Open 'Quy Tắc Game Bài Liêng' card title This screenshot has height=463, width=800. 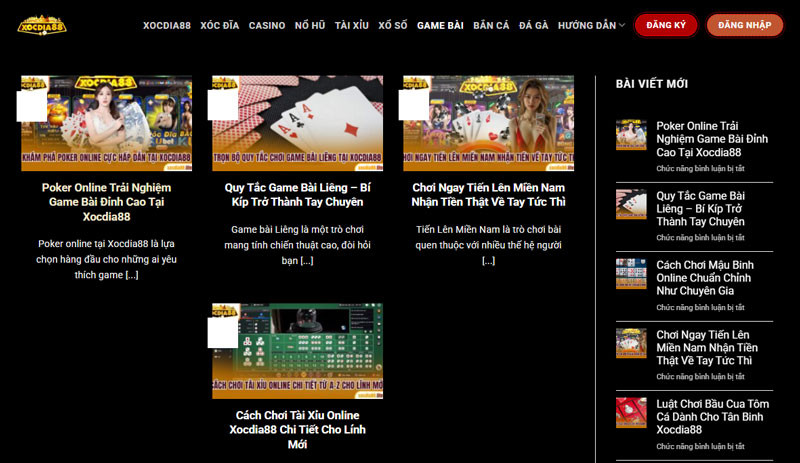click(x=297, y=195)
